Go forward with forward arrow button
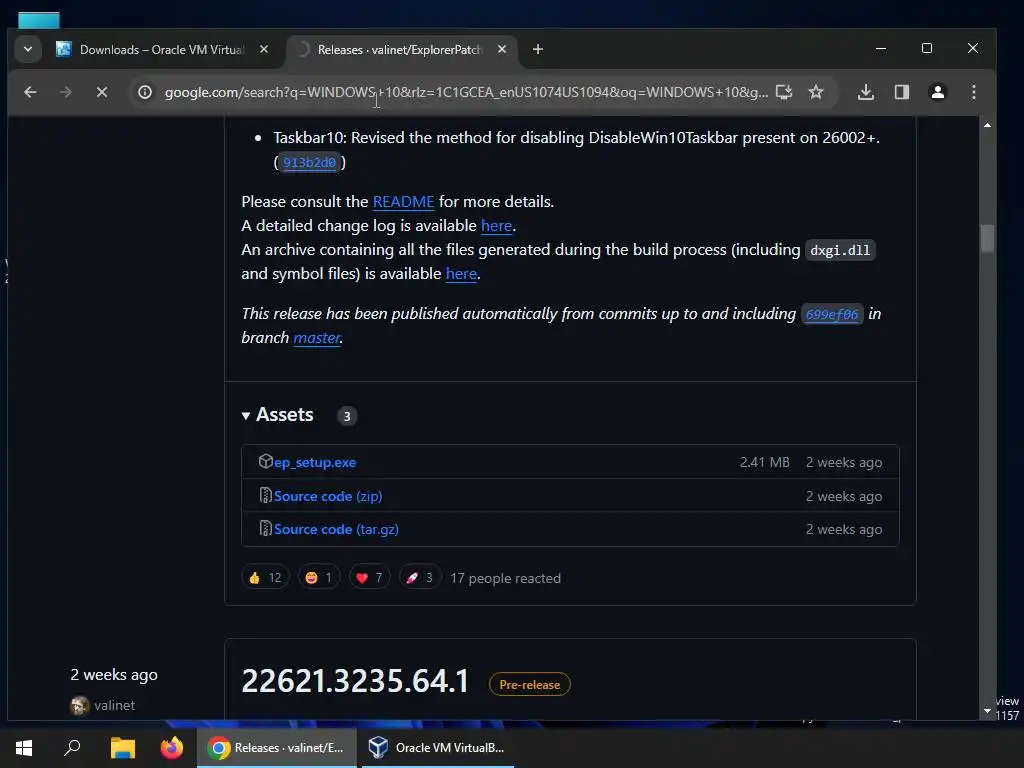 click(x=66, y=92)
